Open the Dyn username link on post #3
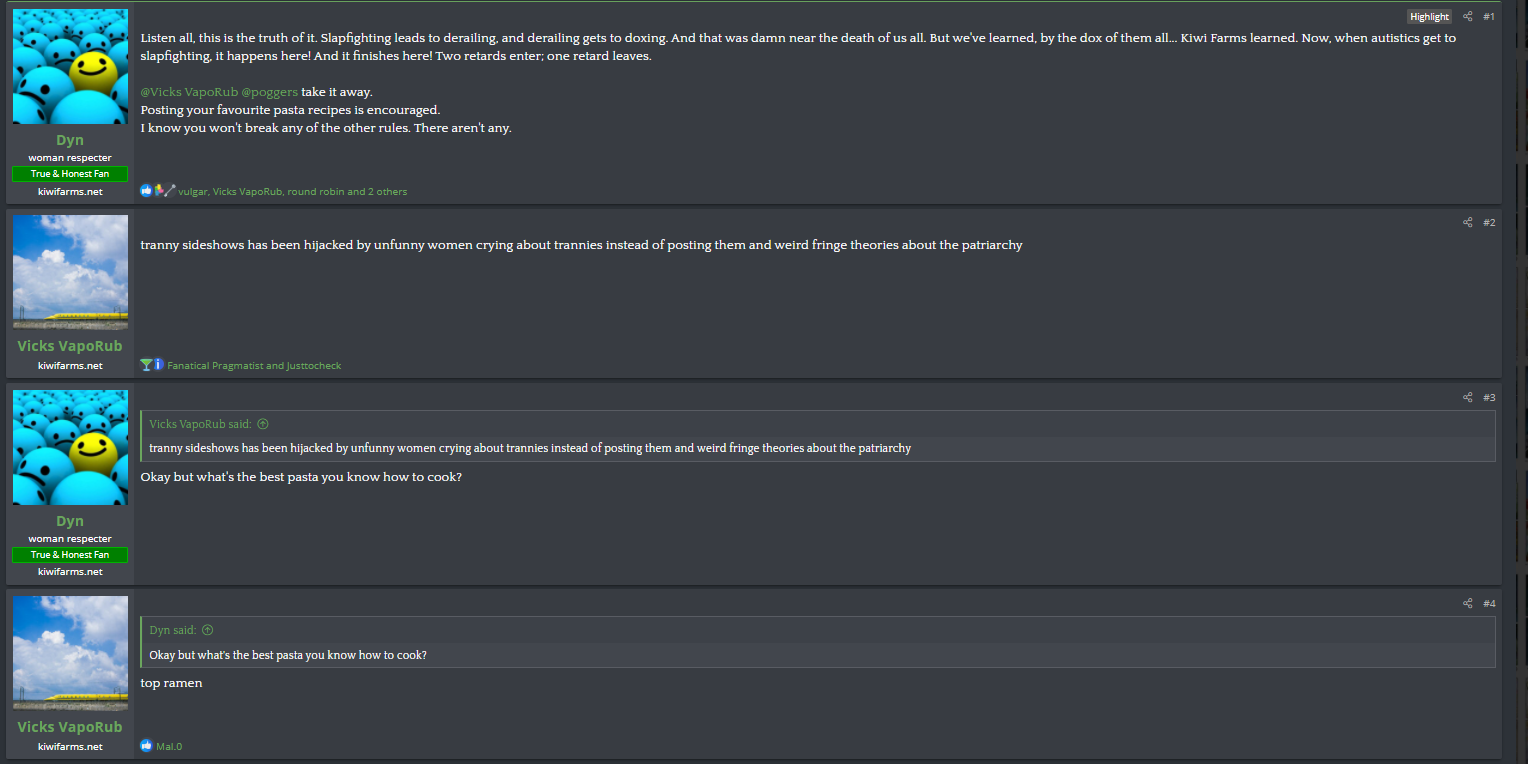The width and height of the screenshot is (1528, 764). click(70, 521)
